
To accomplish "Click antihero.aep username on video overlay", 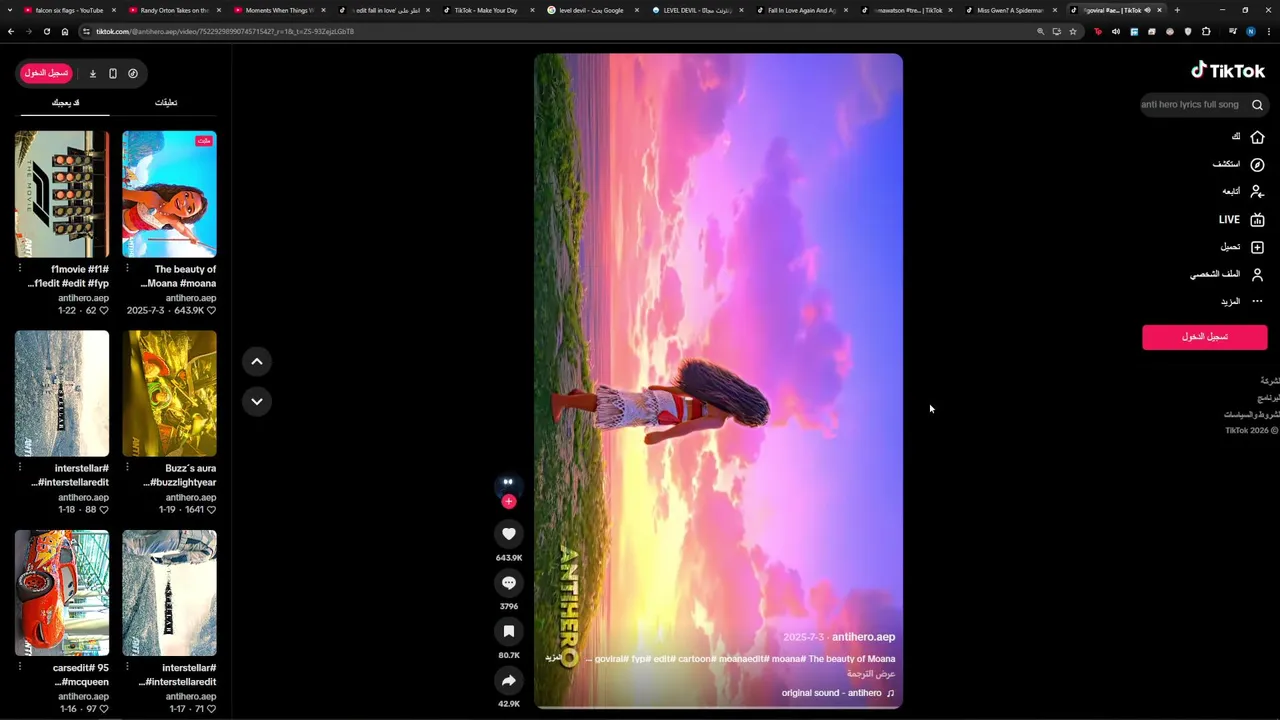I will coord(863,637).
